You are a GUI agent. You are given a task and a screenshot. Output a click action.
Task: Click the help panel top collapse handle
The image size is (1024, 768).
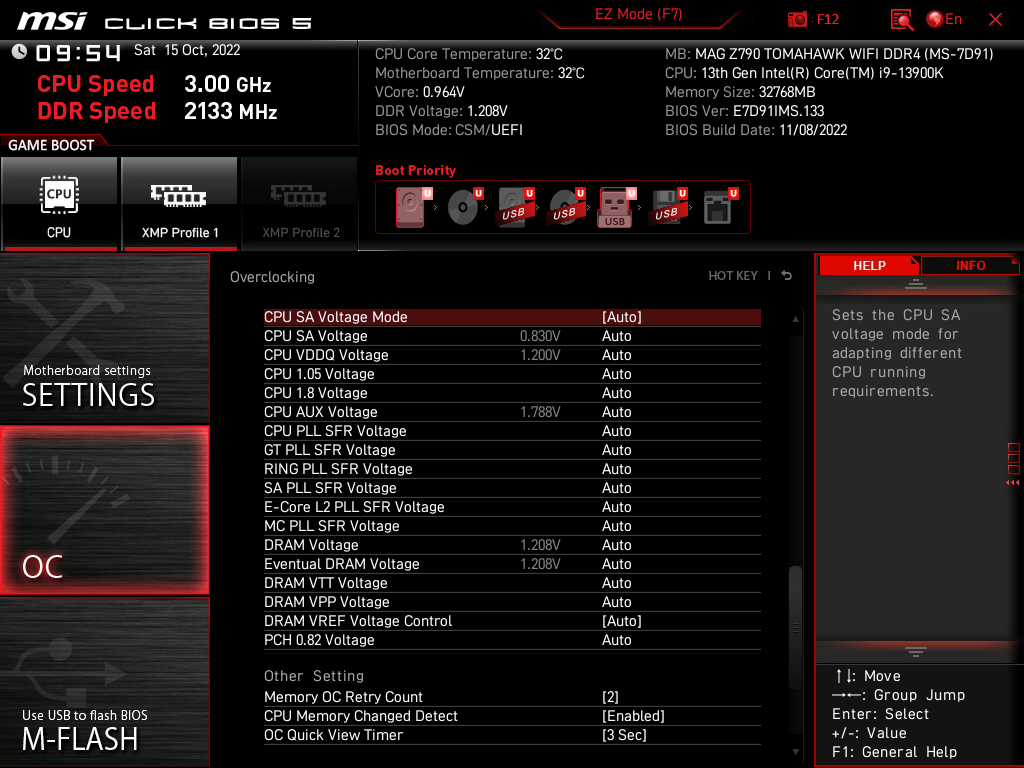click(916, 284)
